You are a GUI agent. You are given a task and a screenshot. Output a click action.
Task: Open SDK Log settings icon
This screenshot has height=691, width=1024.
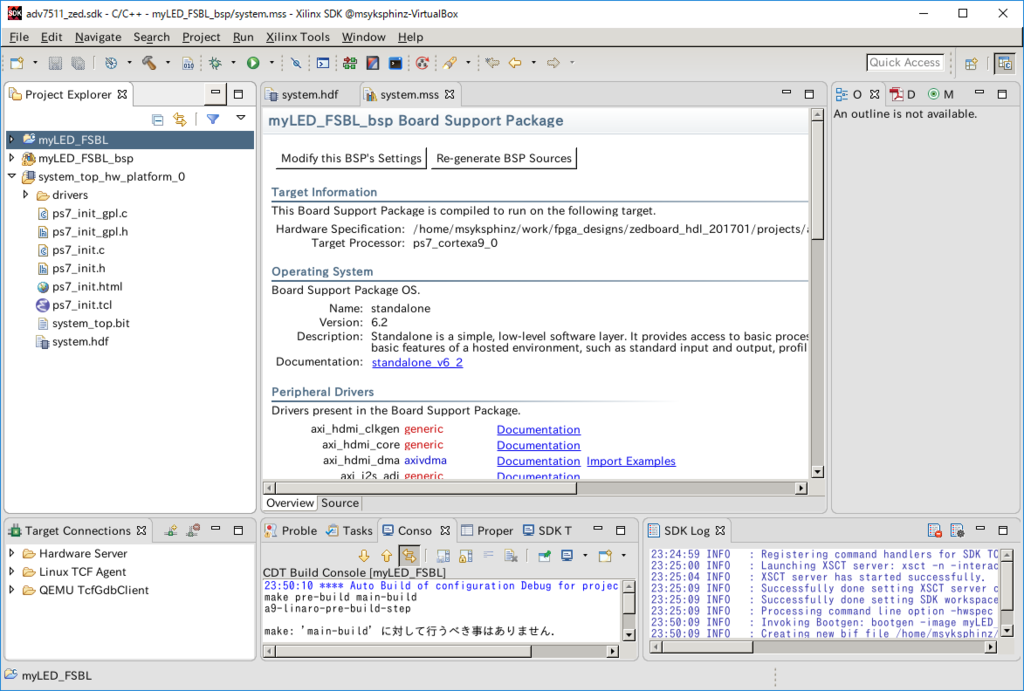click(x=957, y=530)
